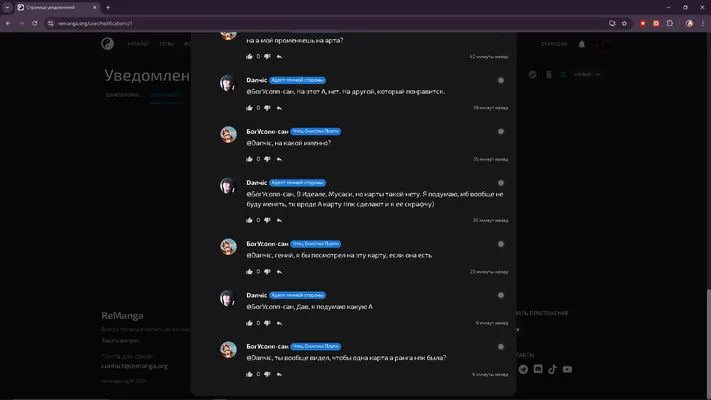Open the Каталог menu item
The height and width of the screenshot is (400, 711).
pyautogui.click(x=138, y=44)
